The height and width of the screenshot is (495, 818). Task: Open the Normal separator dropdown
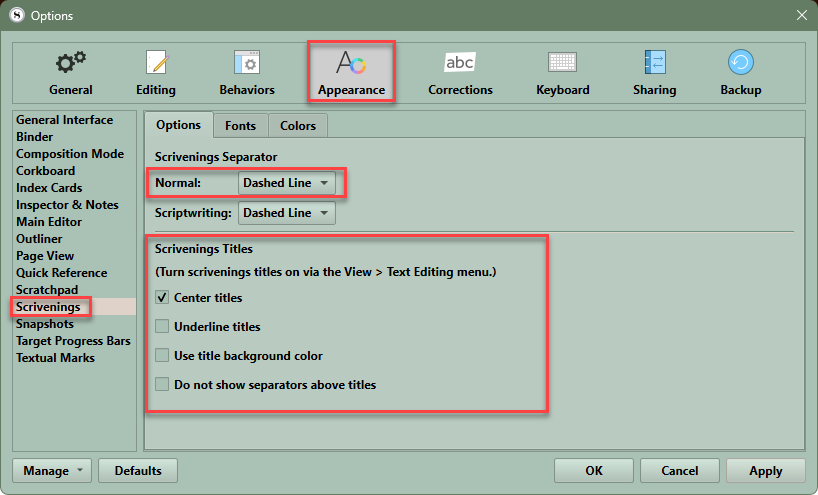(286, 183)
